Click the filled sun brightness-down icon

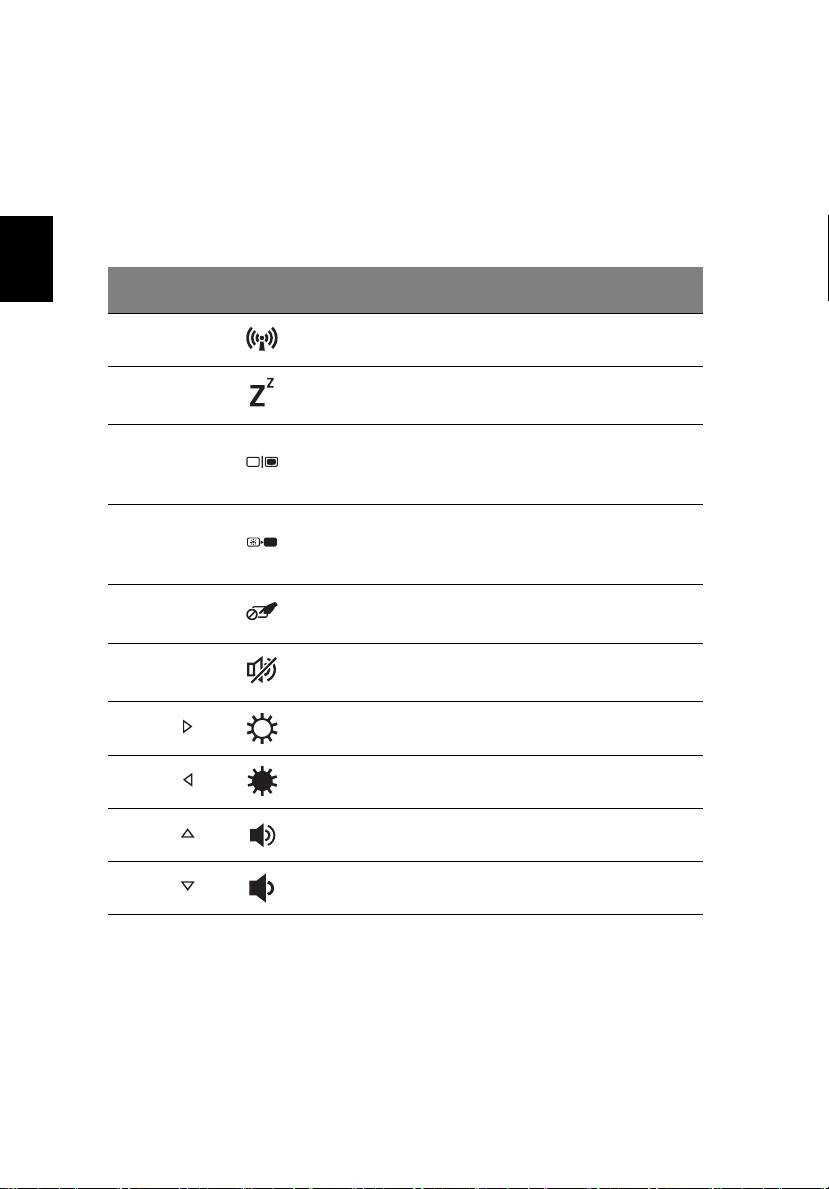[262, 781]
